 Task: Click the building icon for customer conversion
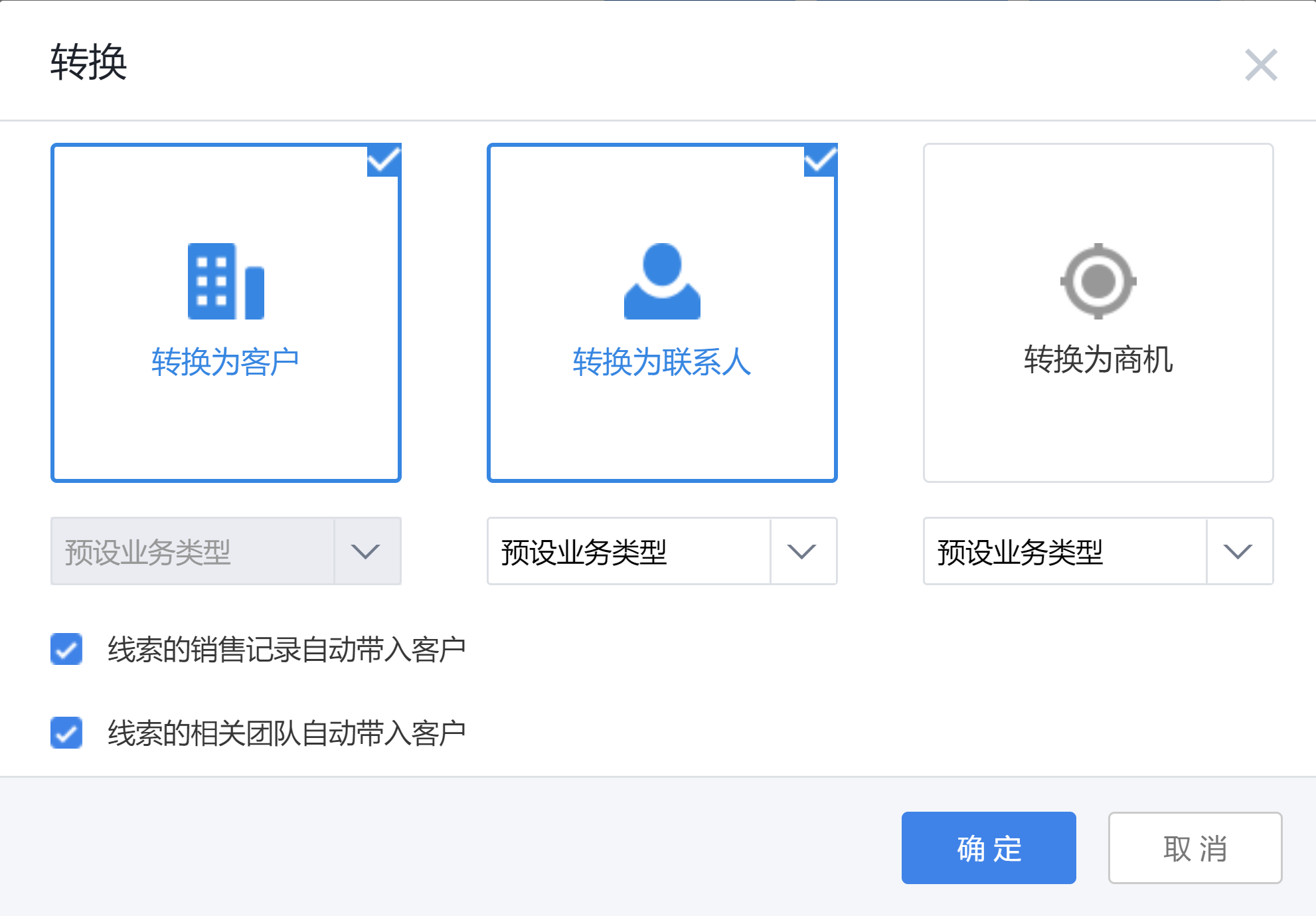[226, 281]
